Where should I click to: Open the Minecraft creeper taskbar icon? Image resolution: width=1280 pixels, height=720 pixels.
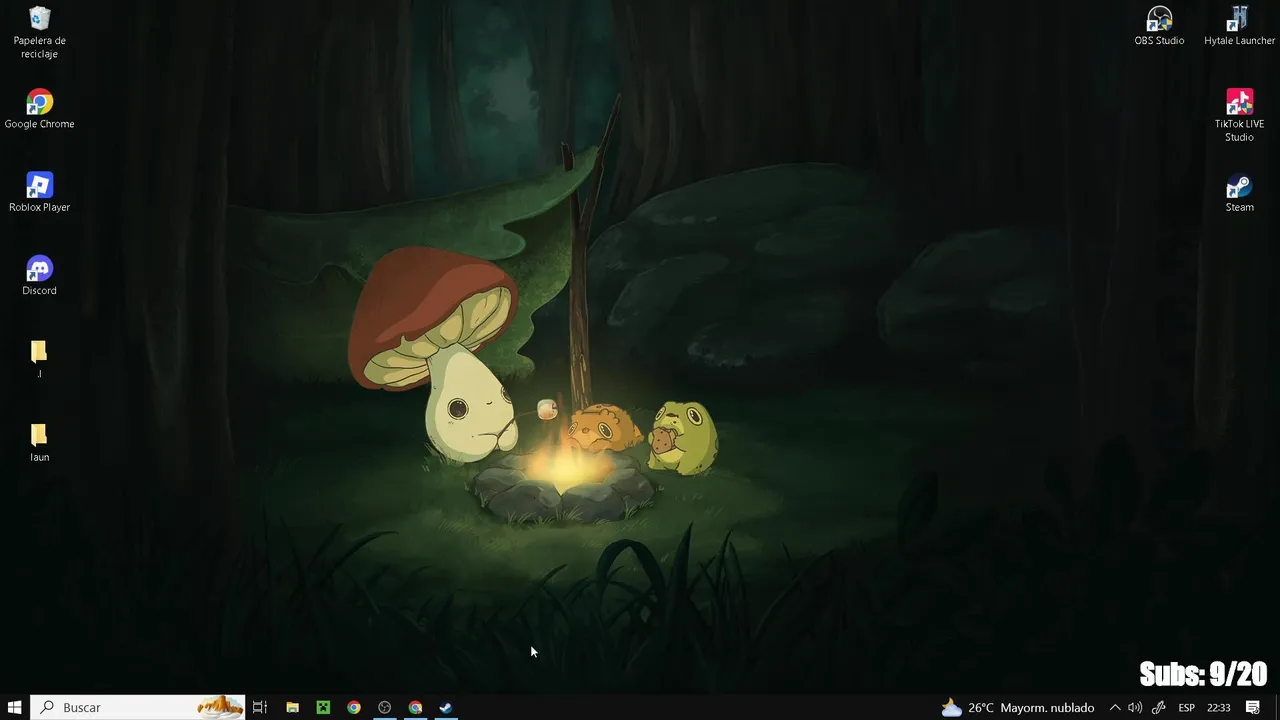click(x=323, y=707)
